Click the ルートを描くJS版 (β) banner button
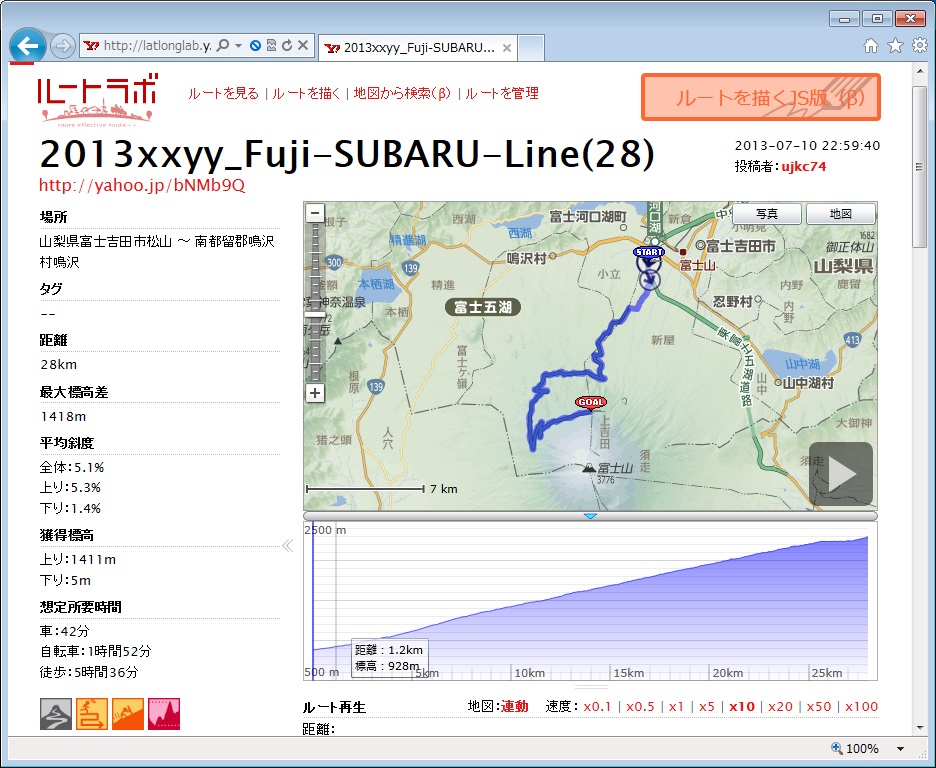The image size is (936, 768). pos(761,97)
